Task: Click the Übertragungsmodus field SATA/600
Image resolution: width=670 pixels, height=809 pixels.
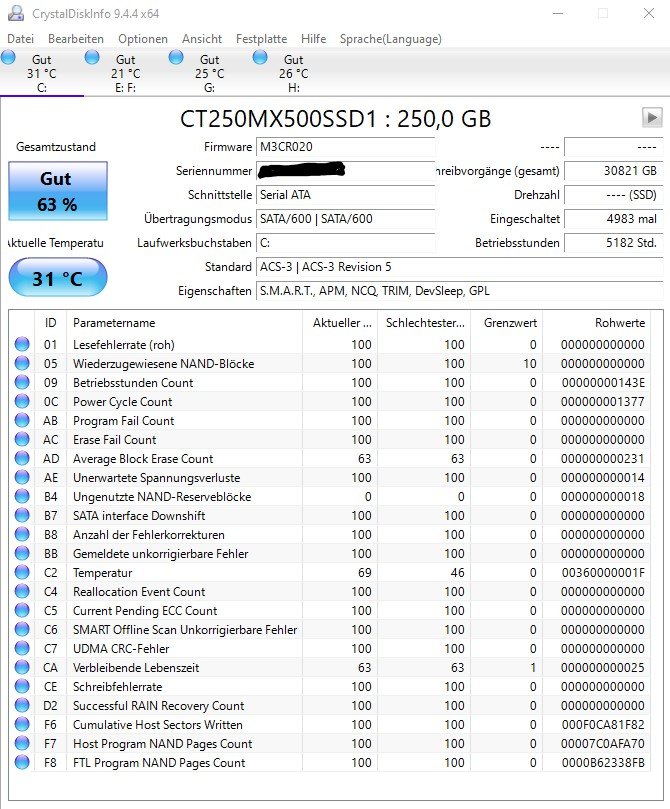Action: click(346, 219)
